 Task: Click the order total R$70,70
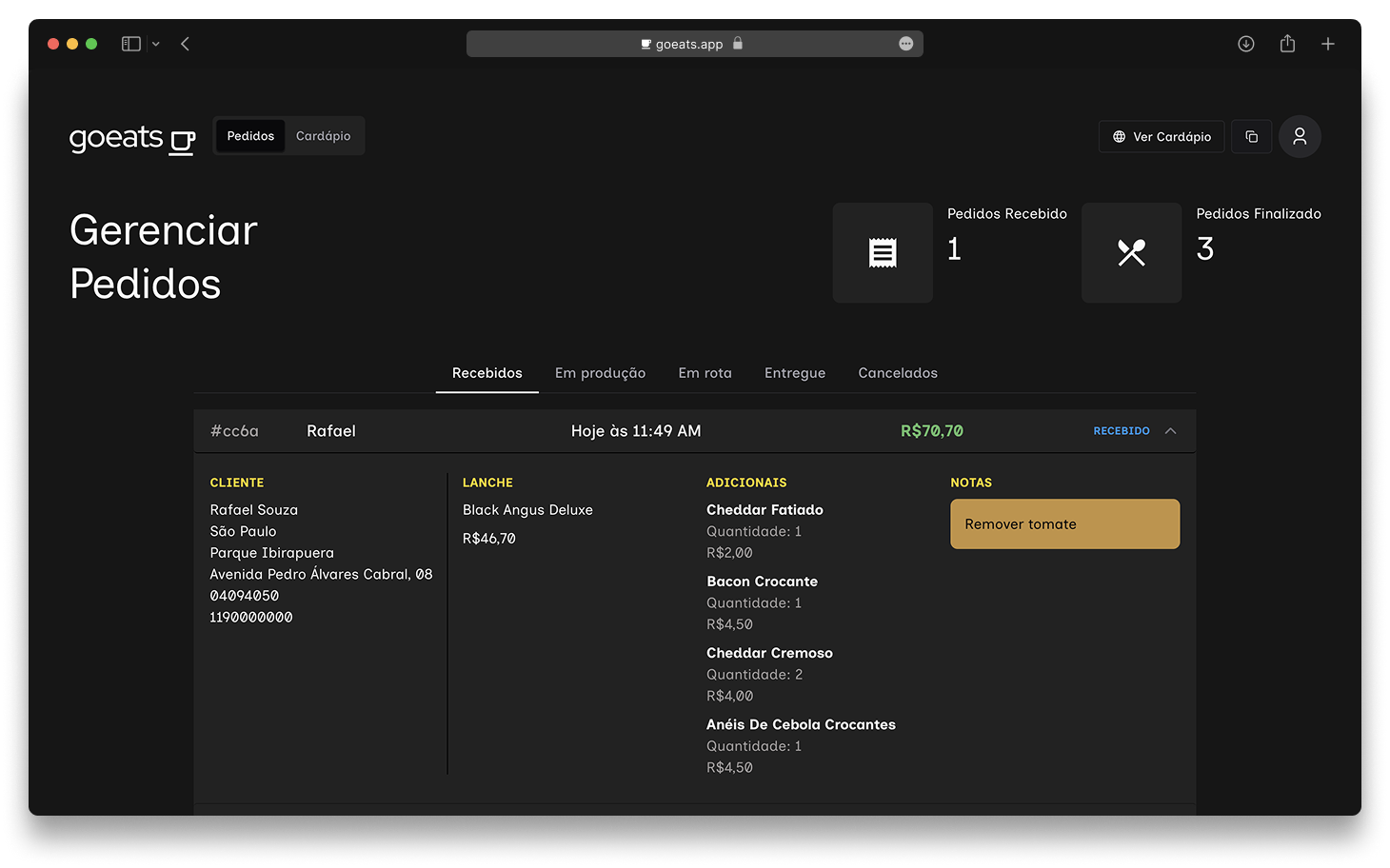pyautogui.click(x=932, y=431)
